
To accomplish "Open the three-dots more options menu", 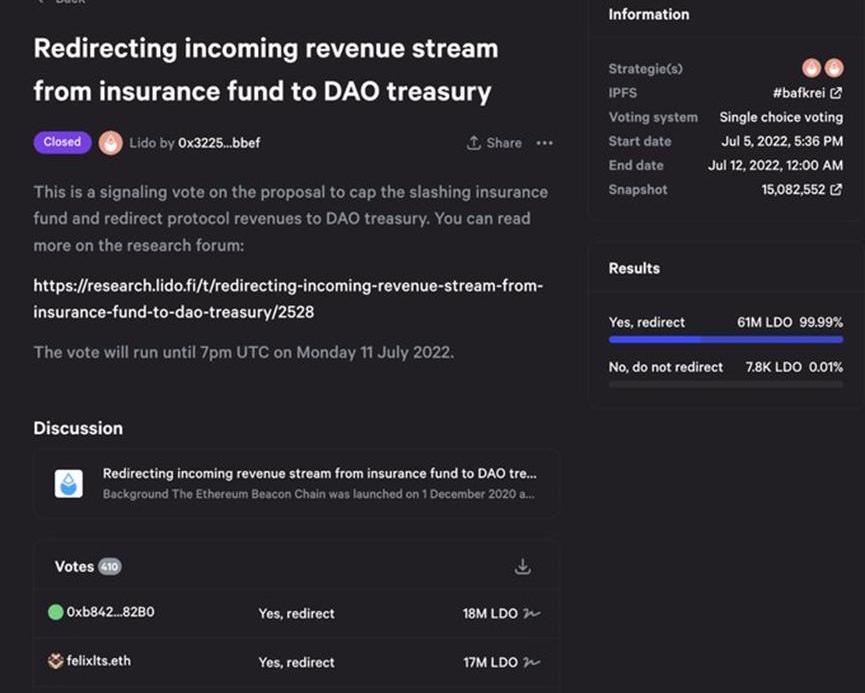I will click(x=544, y=143).
